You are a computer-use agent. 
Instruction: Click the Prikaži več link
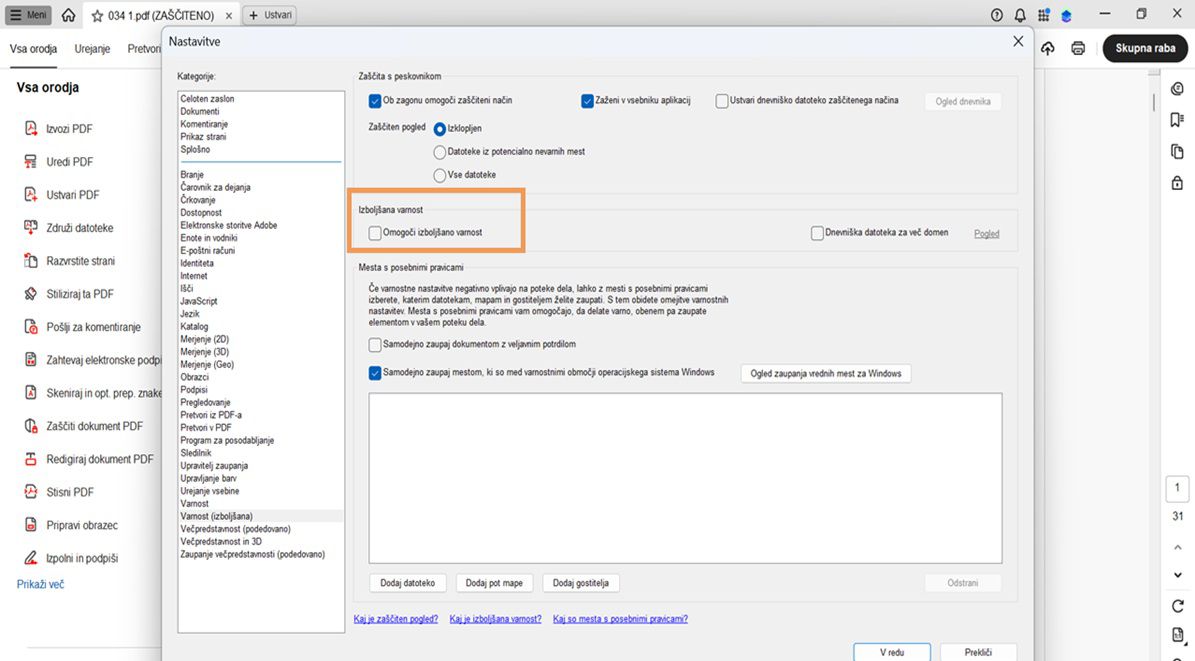[x=40, y=584]
